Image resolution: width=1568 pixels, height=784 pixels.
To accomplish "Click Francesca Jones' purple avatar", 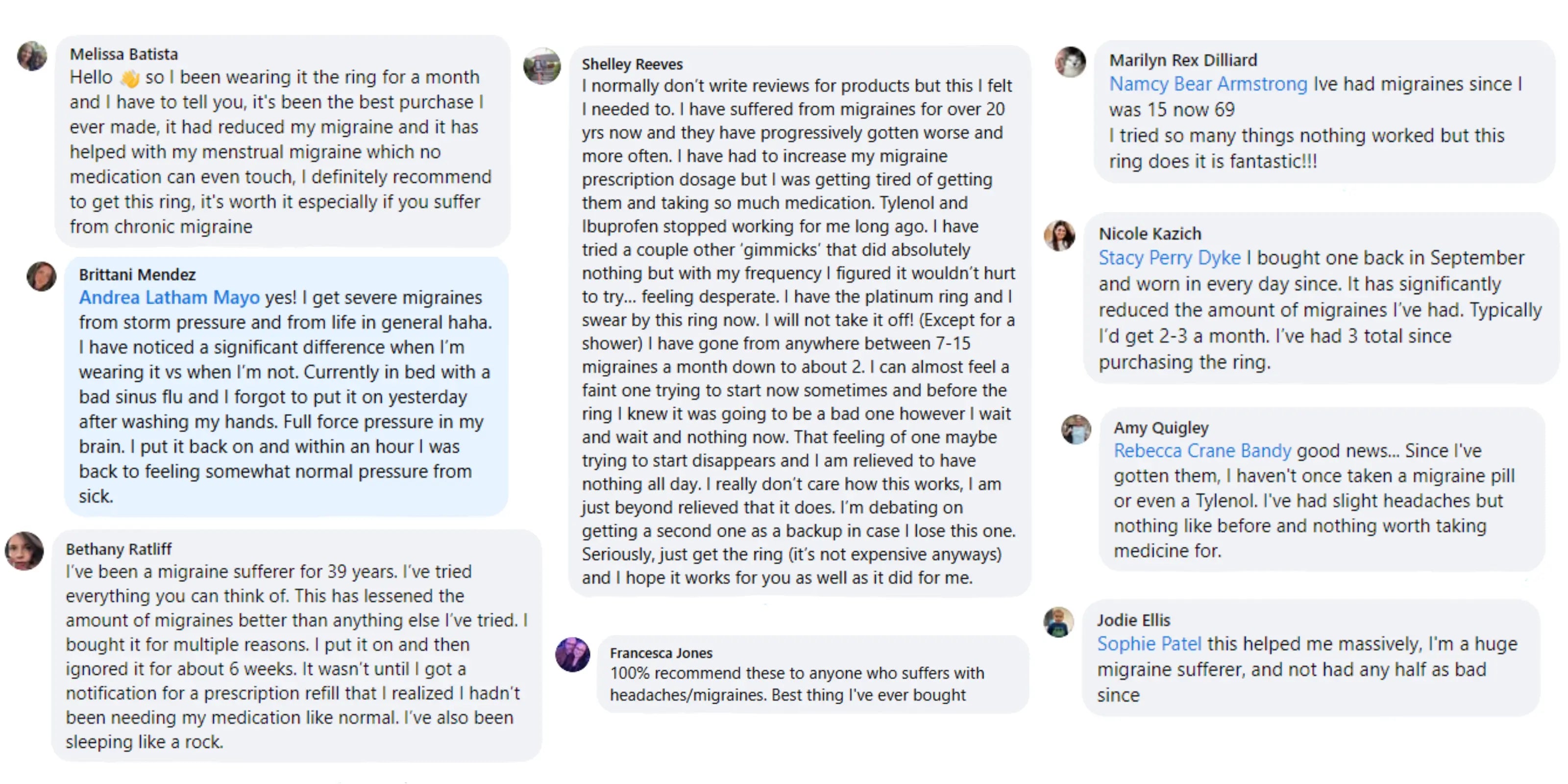I will point(572,655).
